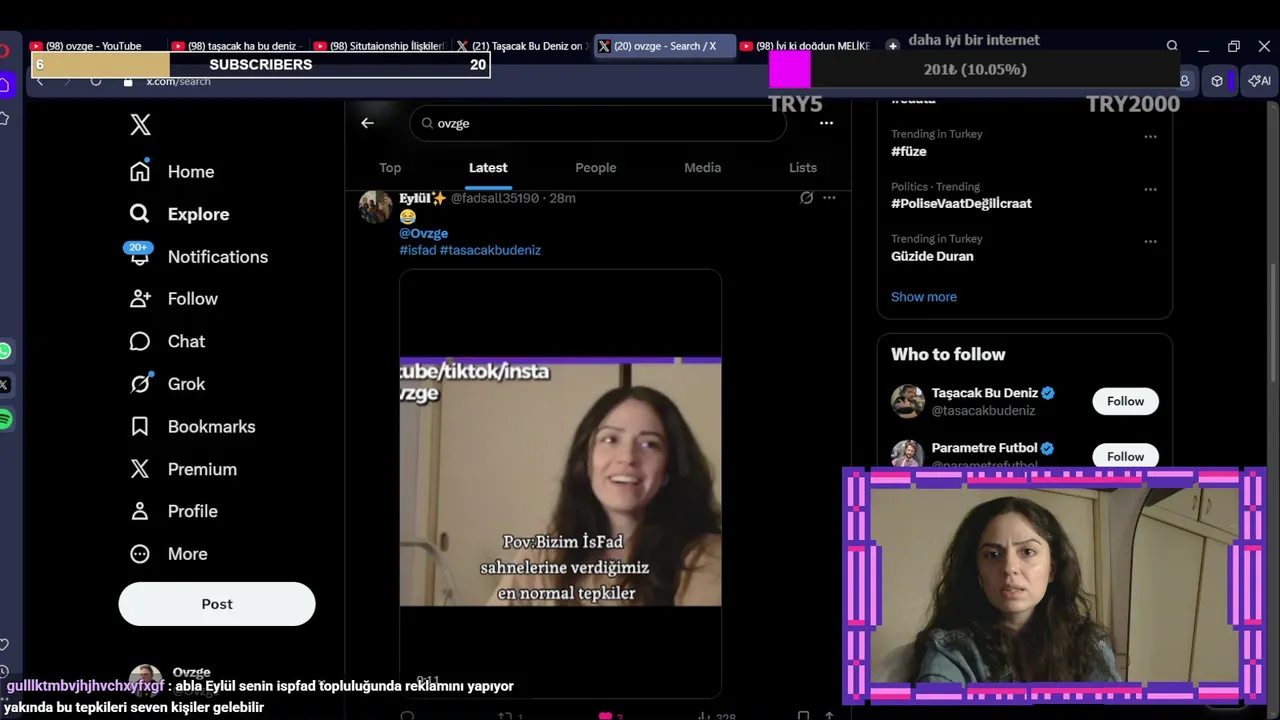The height and width of the screenshot is (720, 1280).
Task: Open @Ovzge mention link
Action: pyautogui.click(x=423, y=233)
